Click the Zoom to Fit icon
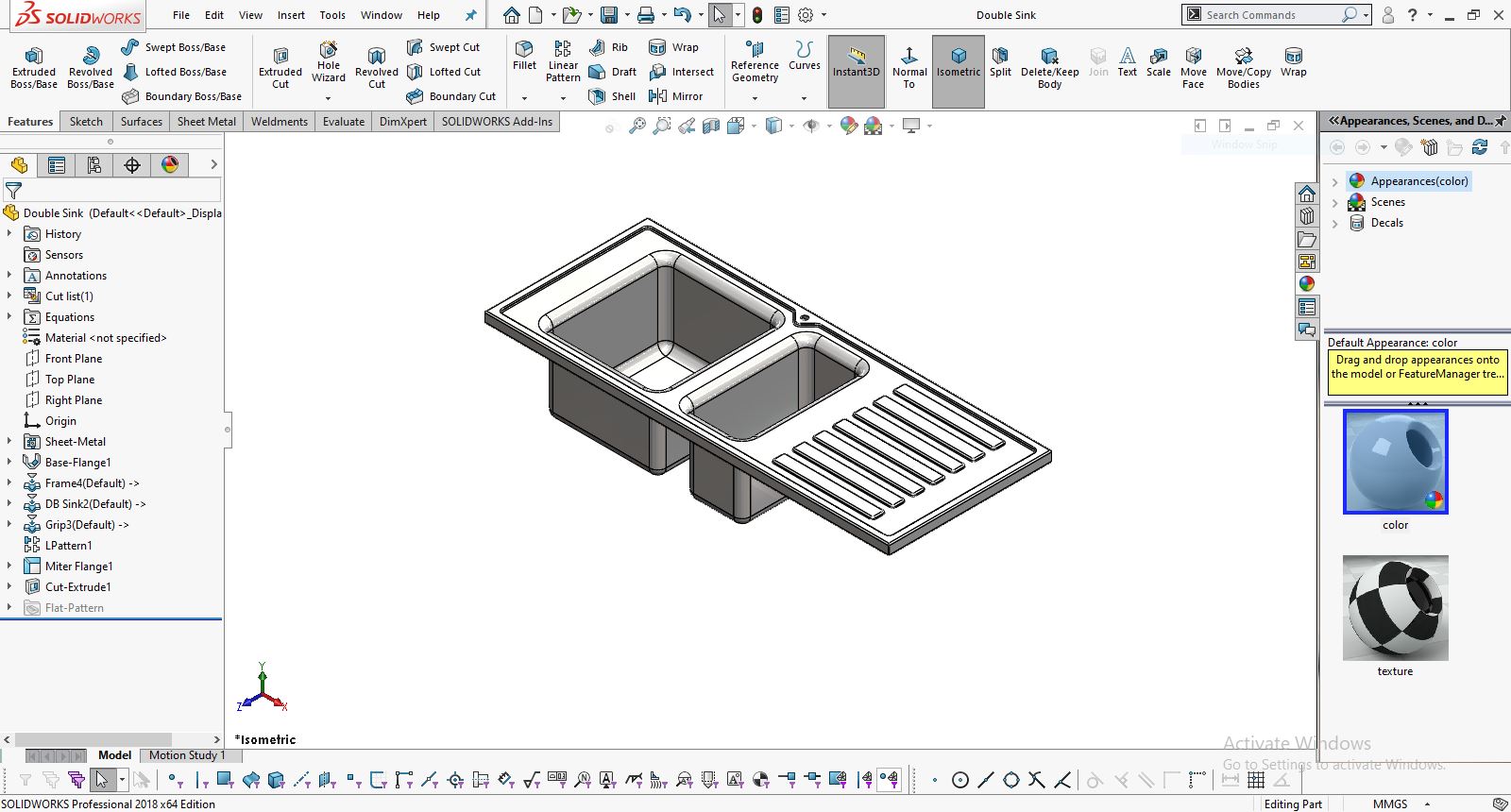 click(x=638, y=126)
